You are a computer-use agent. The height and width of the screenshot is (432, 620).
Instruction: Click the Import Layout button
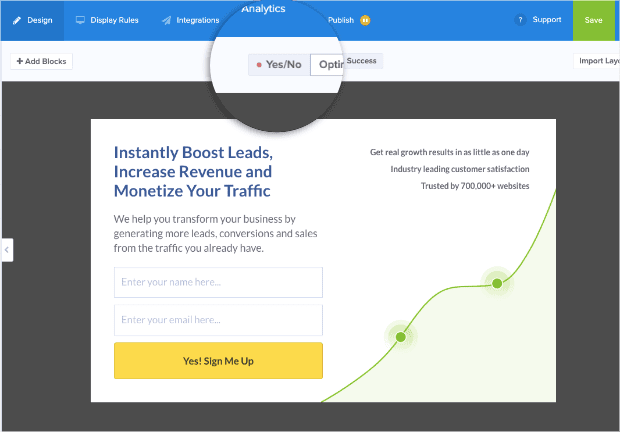coord(597,61)
